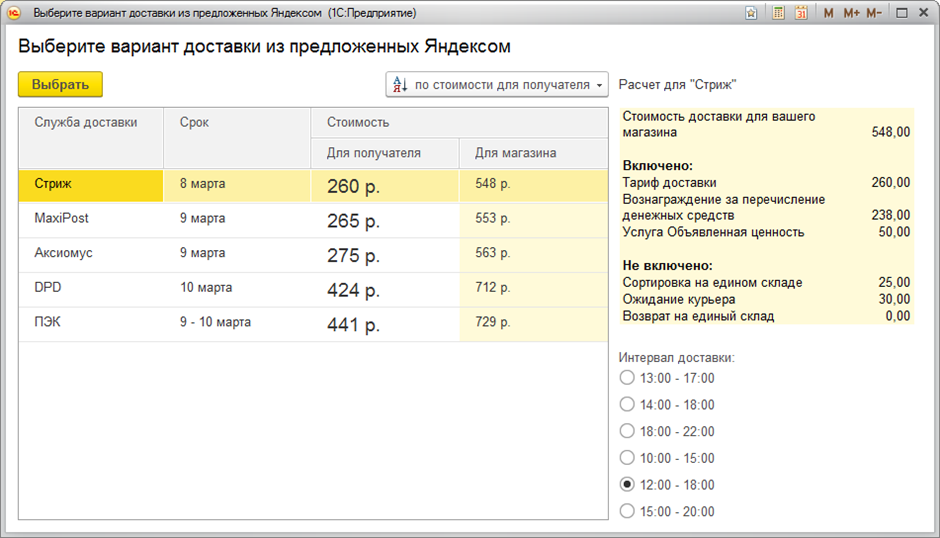Add the window to favorites with the star icon
940x538 pixels.
[x=752, y=13]
